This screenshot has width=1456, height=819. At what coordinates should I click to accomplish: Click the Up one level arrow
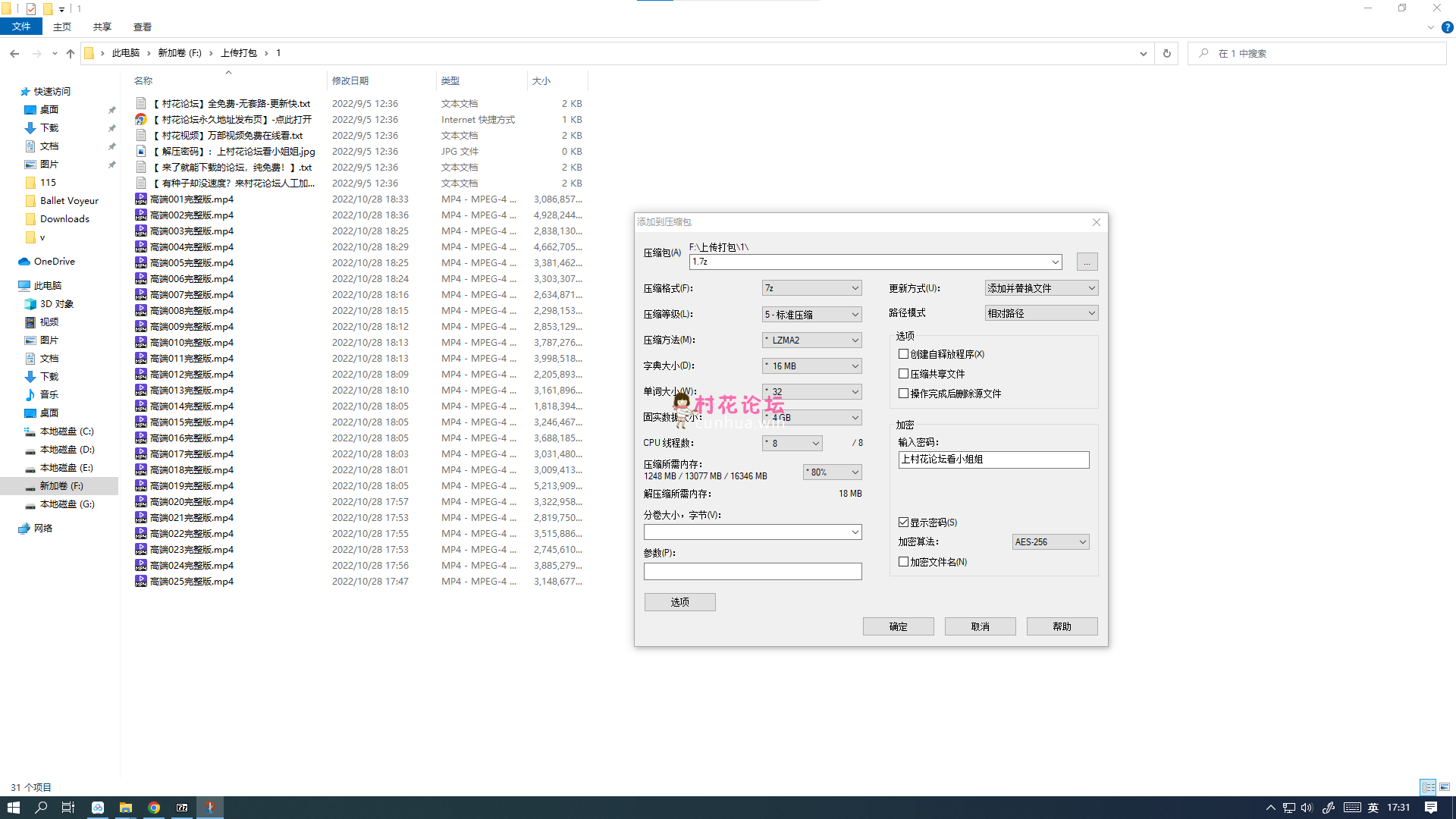point(71,53)
